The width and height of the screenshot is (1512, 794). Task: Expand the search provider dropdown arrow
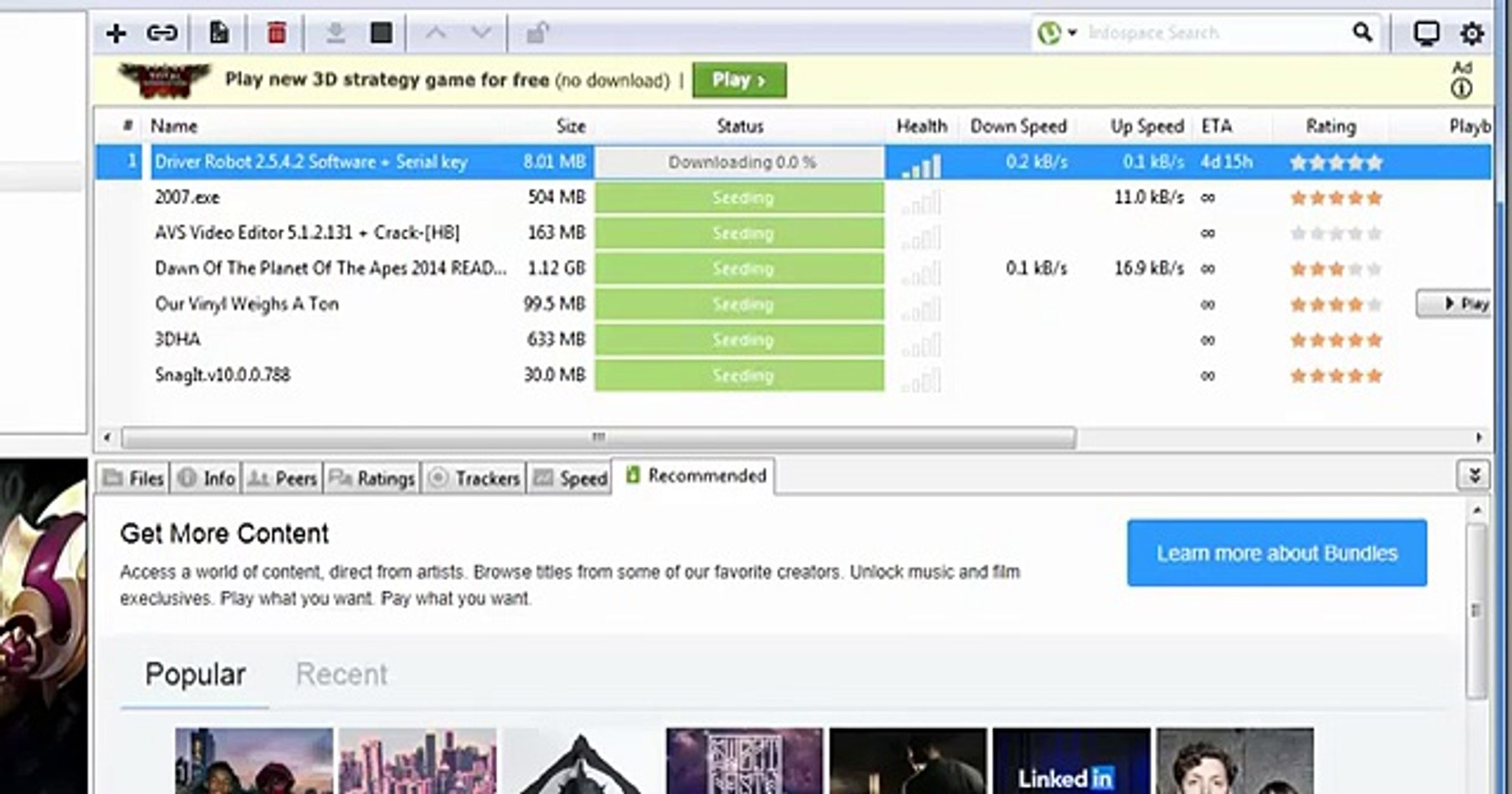click(1072, 33)
